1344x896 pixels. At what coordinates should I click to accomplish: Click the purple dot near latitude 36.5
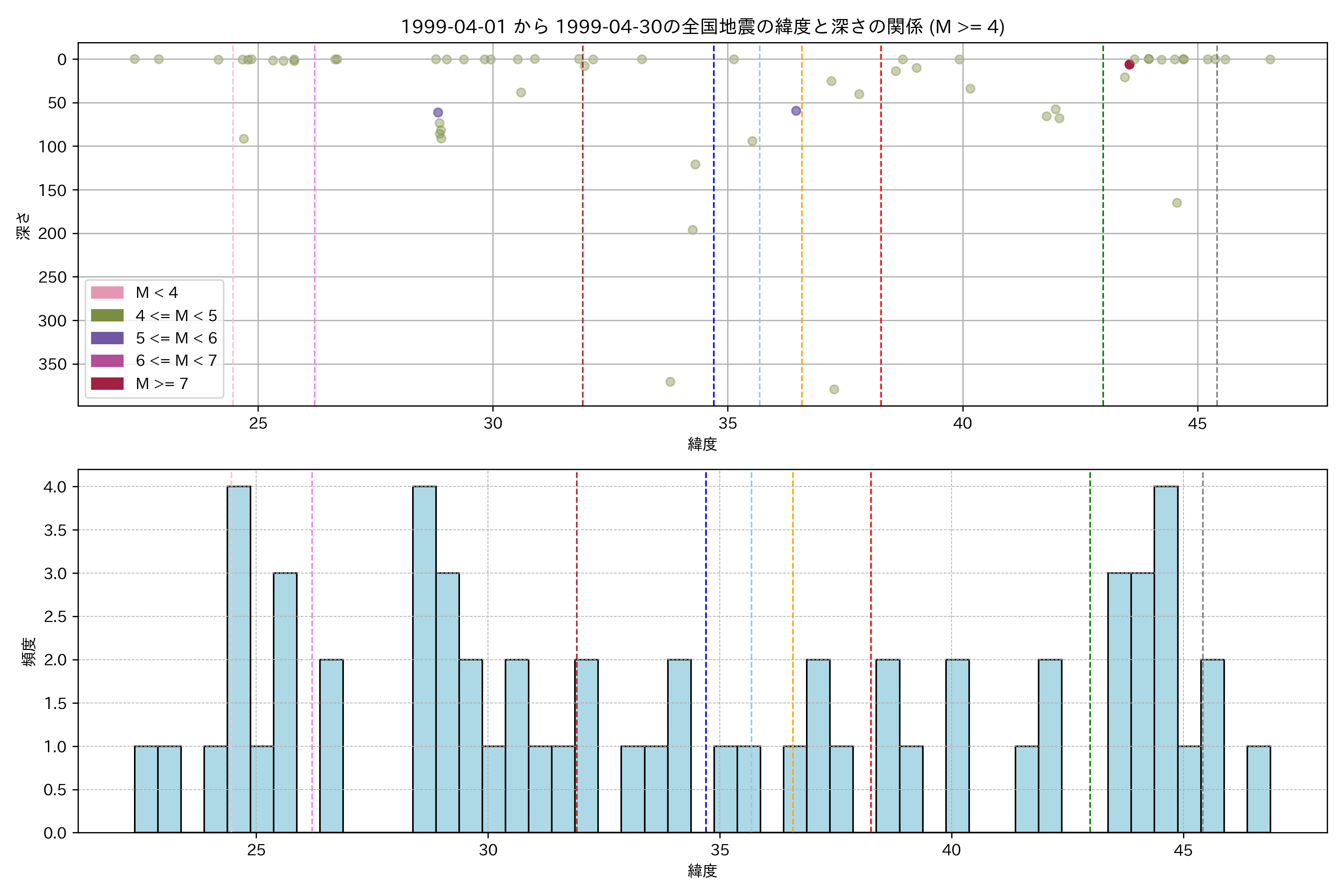[796, 111]
